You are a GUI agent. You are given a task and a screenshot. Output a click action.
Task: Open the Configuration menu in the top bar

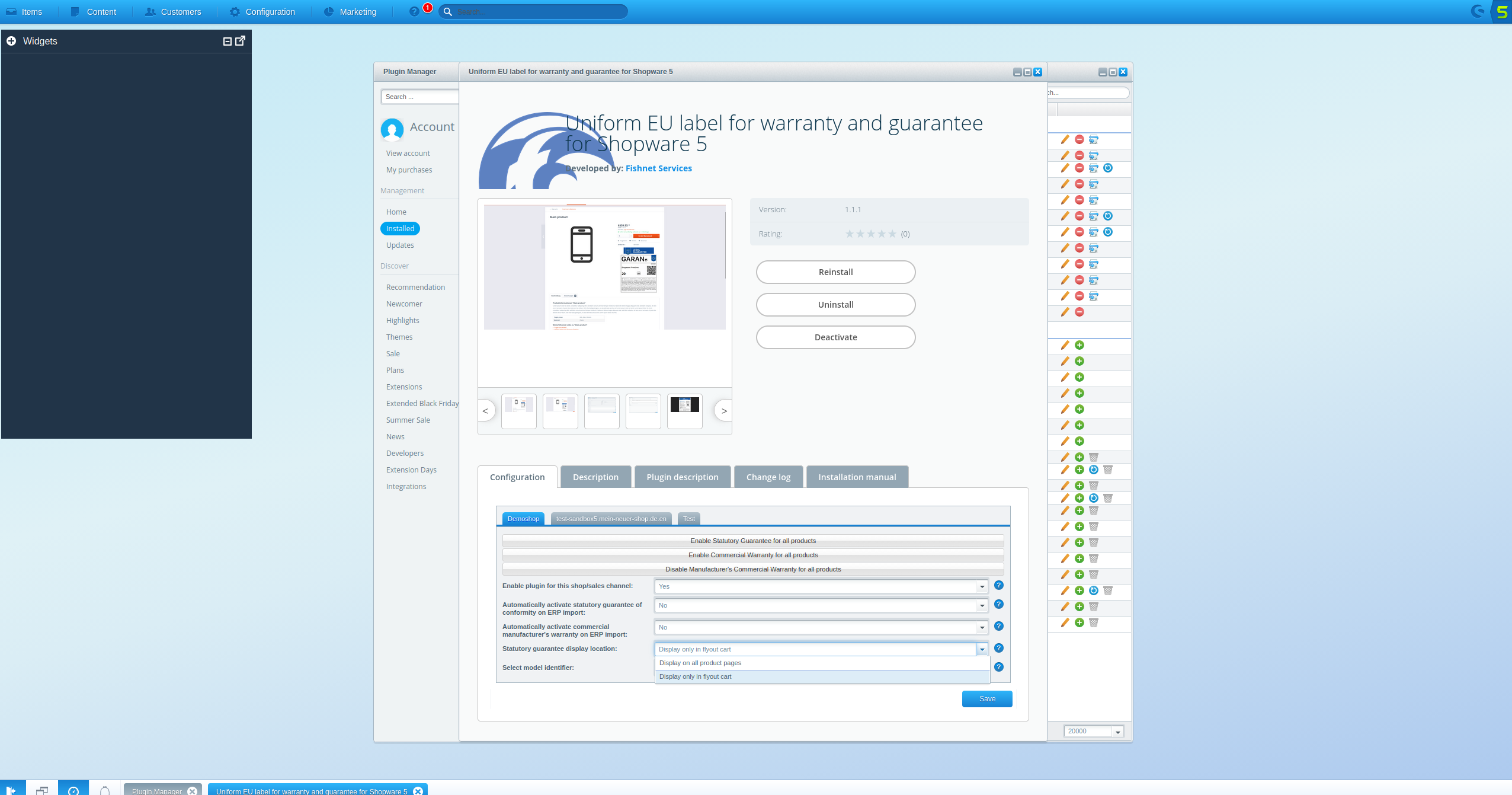click(262, 12)
